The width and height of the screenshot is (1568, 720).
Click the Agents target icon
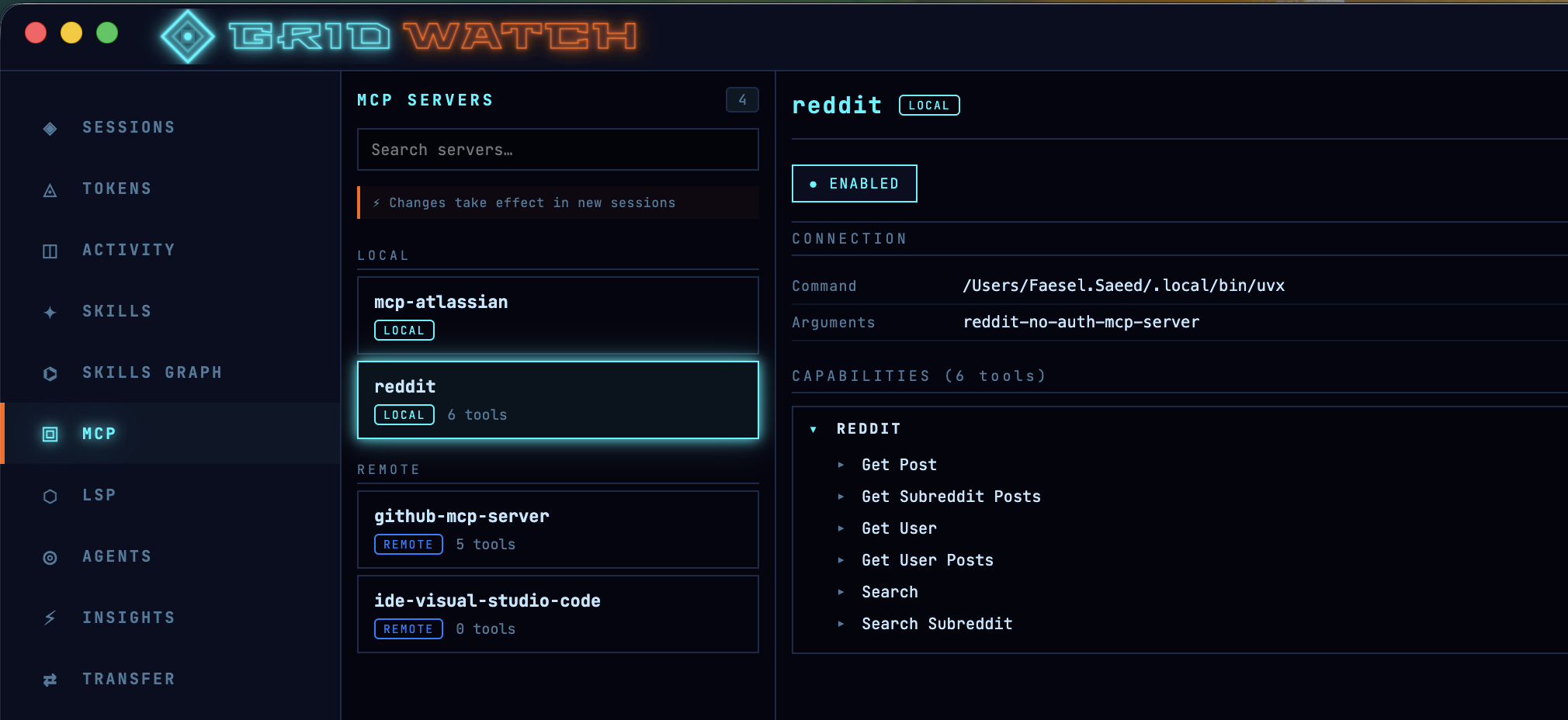[x=50, y=557]
